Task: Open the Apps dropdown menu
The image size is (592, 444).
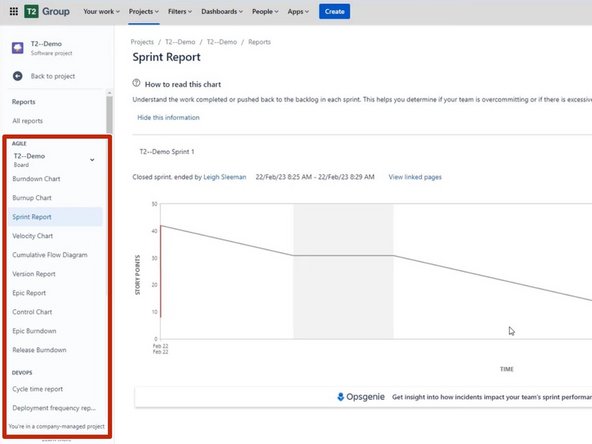Action: [298, 11]
